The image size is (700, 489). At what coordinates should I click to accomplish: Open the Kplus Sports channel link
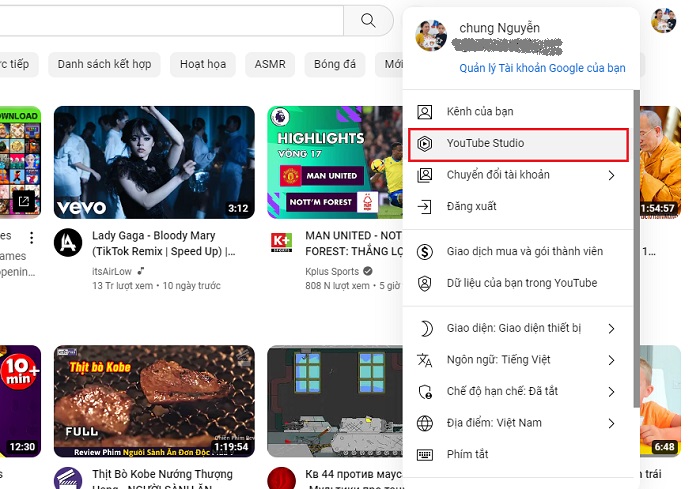331,271
